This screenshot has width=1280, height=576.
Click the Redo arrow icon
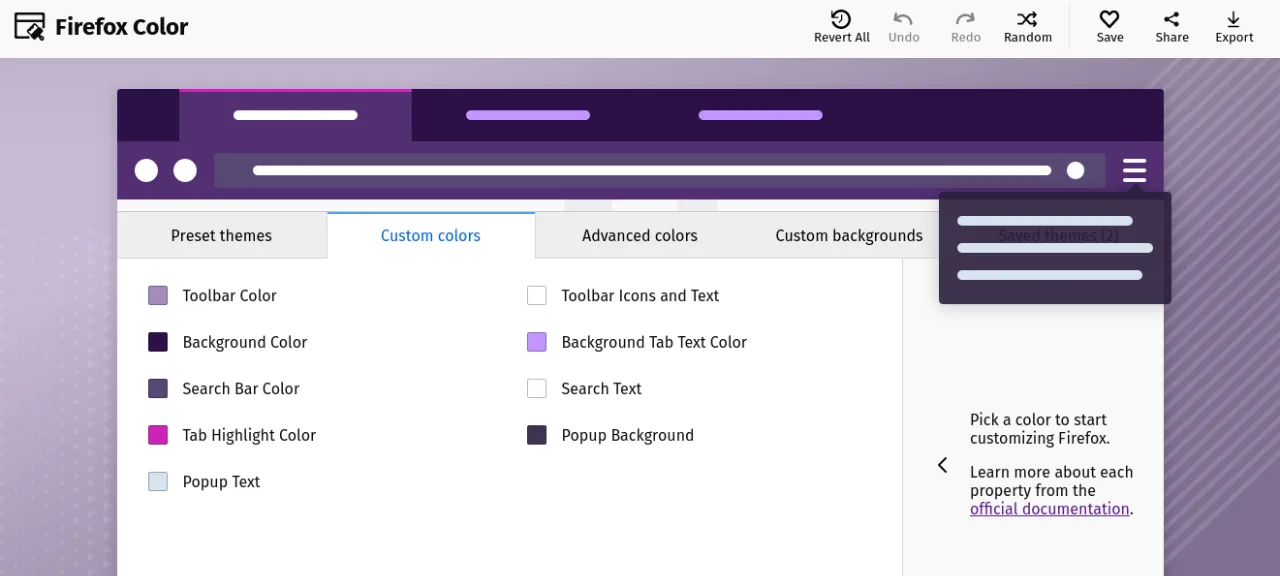[x=965, y=19]
